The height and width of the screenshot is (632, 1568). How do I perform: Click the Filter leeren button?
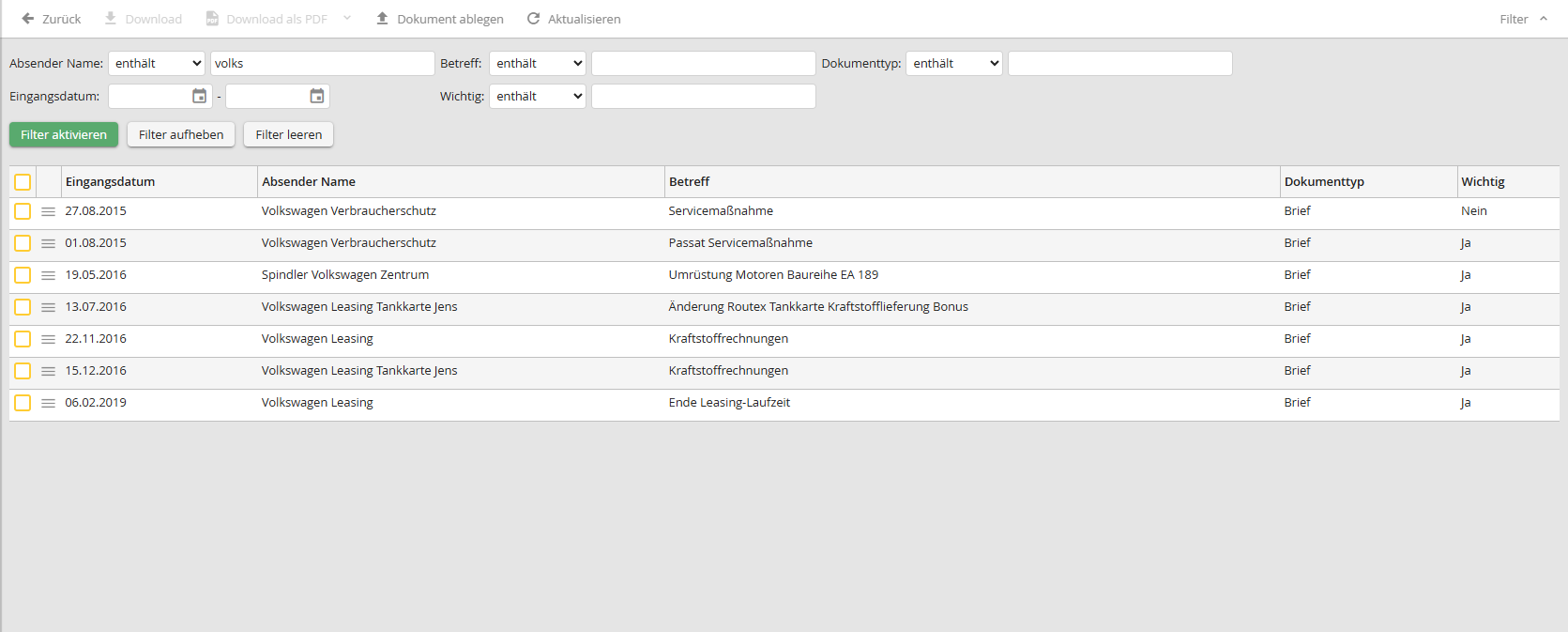point(288,134)
